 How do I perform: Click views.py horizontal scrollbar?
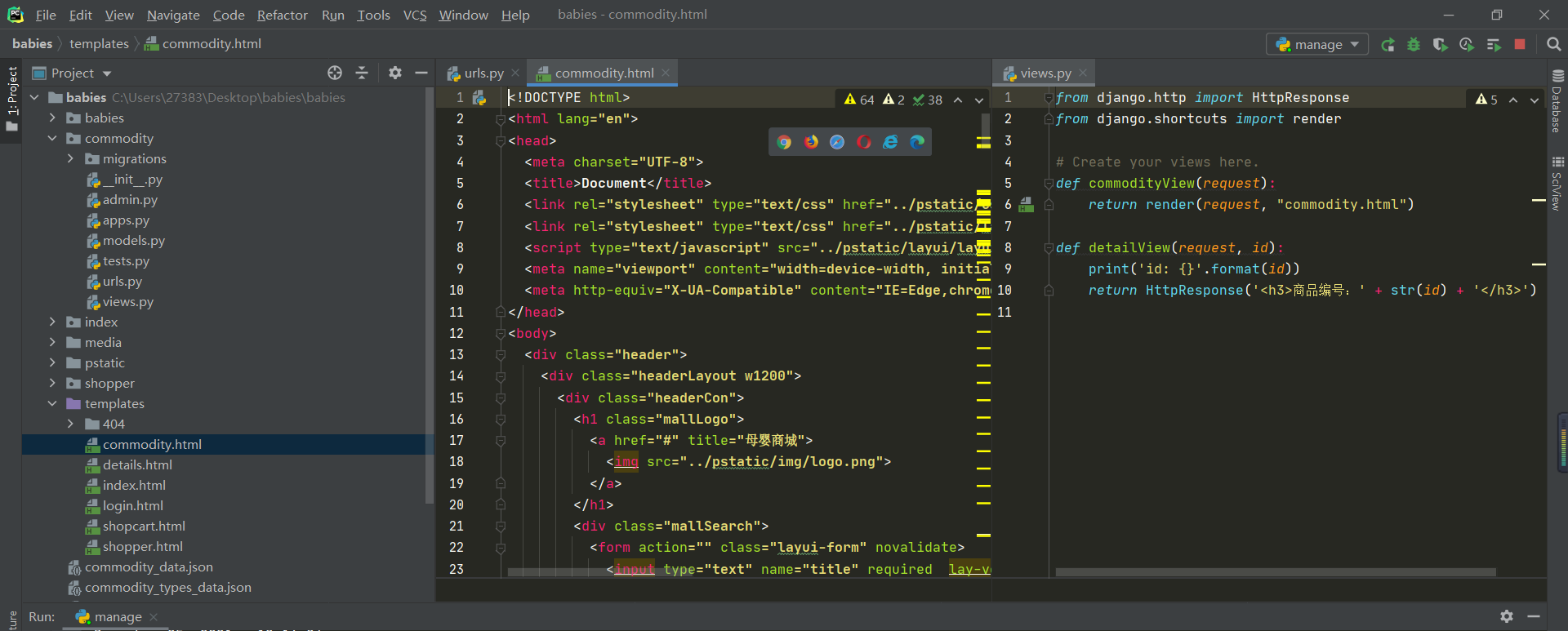[x=1276, y=572]
